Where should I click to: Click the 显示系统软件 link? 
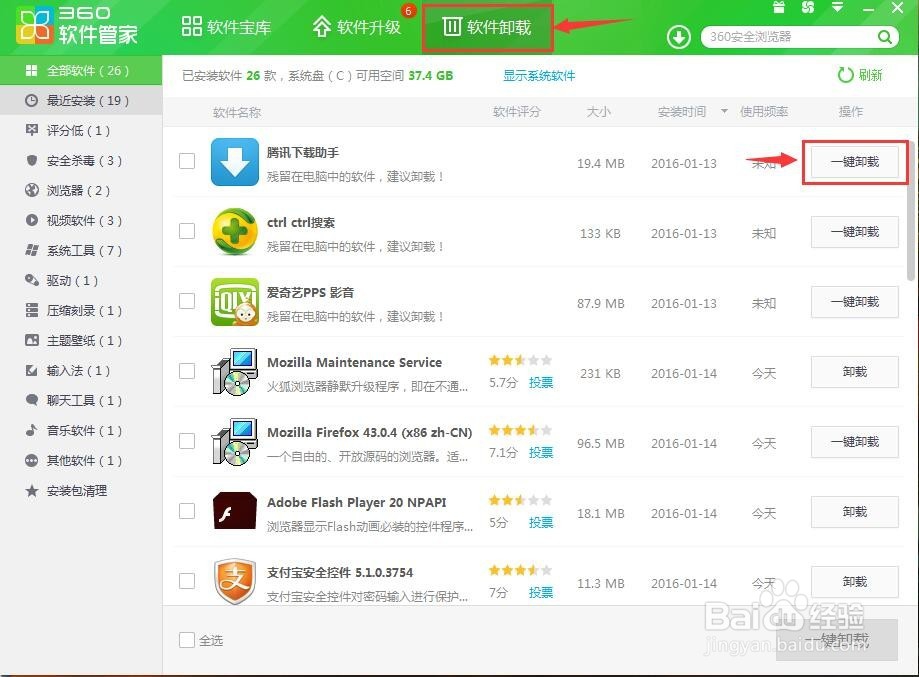point(538,75)
